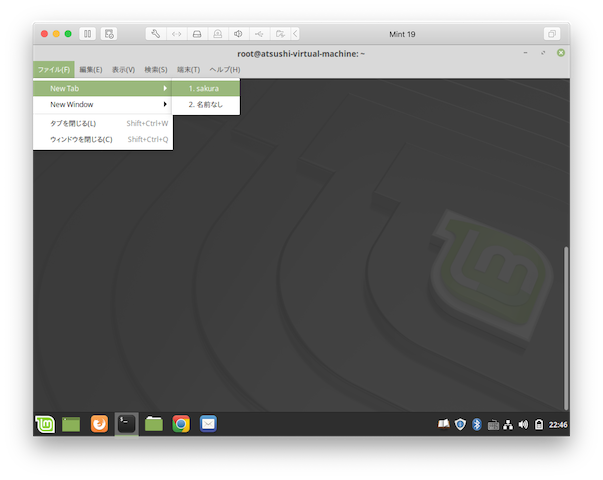Open the volume control in system tray
603x480 pixels.
(x=523, y=425)
